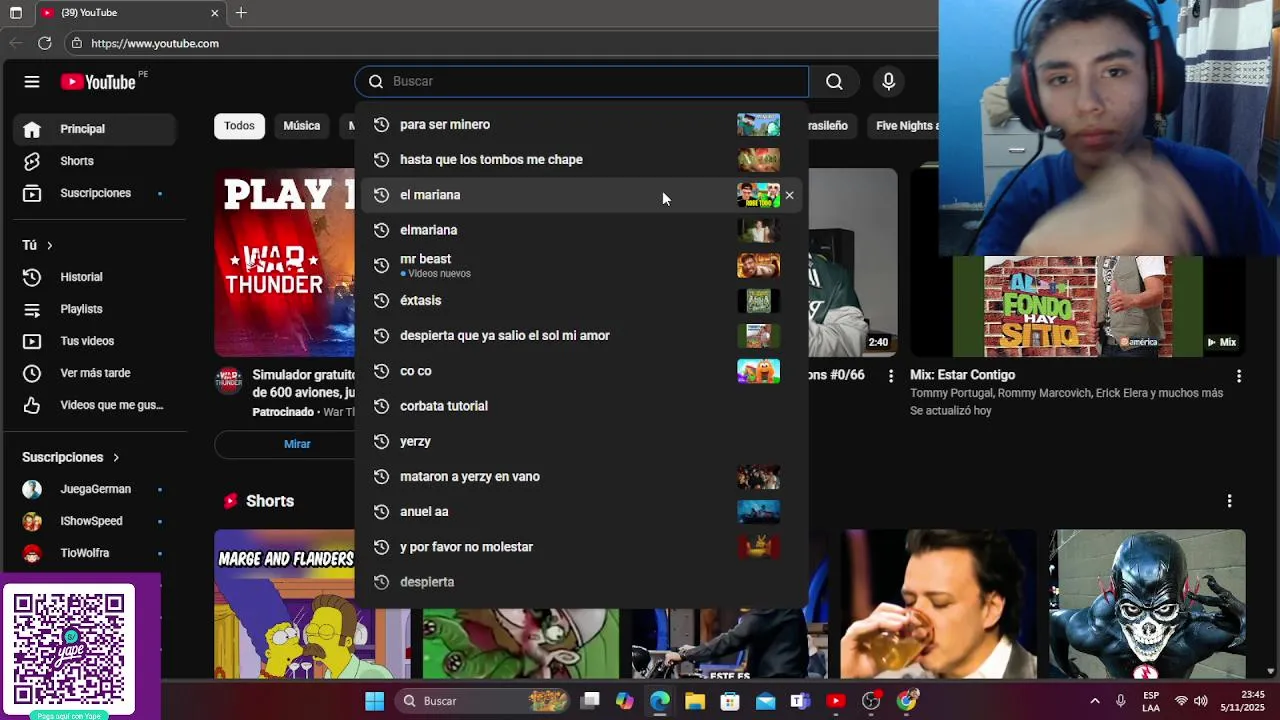Open Microsoft Teams from taskbar

[800, 701]
